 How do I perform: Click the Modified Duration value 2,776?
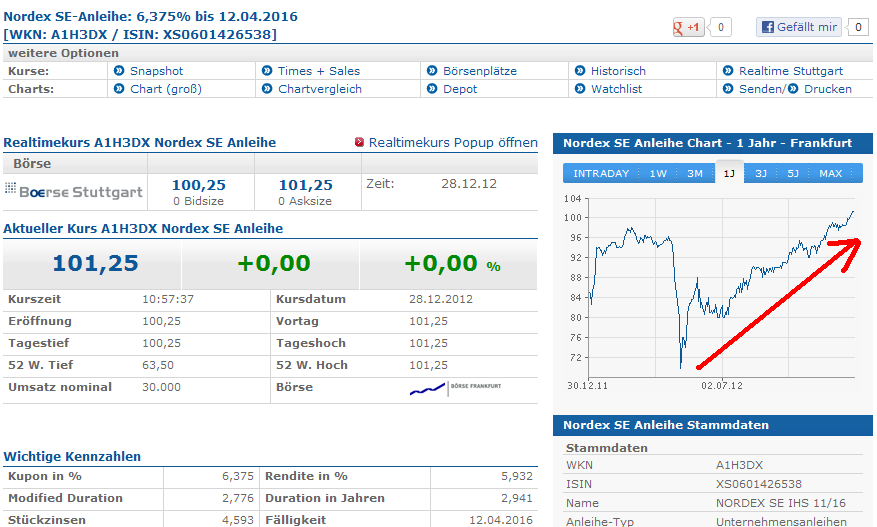point(238,498)
